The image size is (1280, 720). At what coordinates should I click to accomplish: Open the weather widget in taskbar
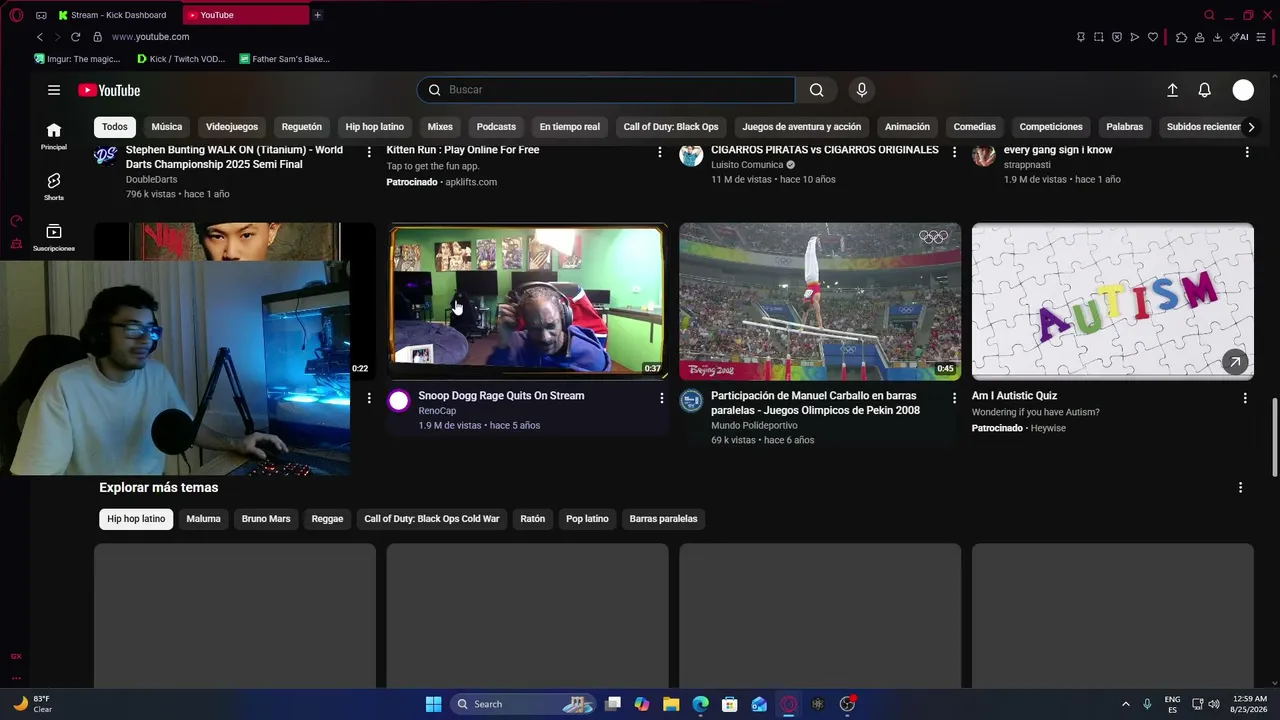click(32, 704)
